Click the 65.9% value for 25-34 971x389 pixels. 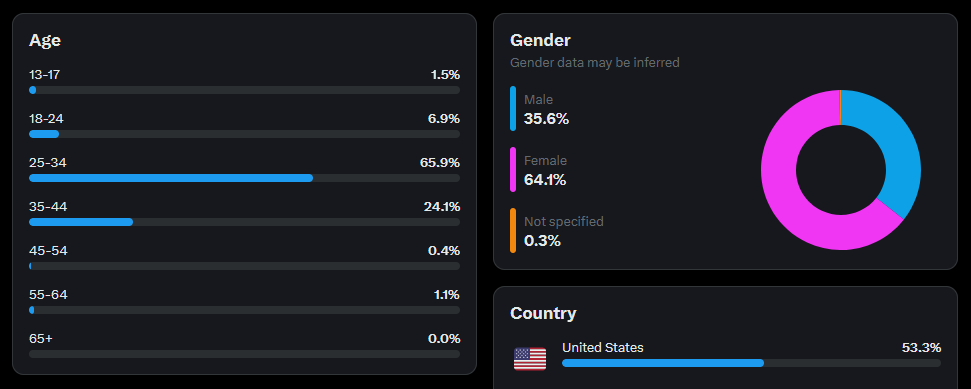440,163
